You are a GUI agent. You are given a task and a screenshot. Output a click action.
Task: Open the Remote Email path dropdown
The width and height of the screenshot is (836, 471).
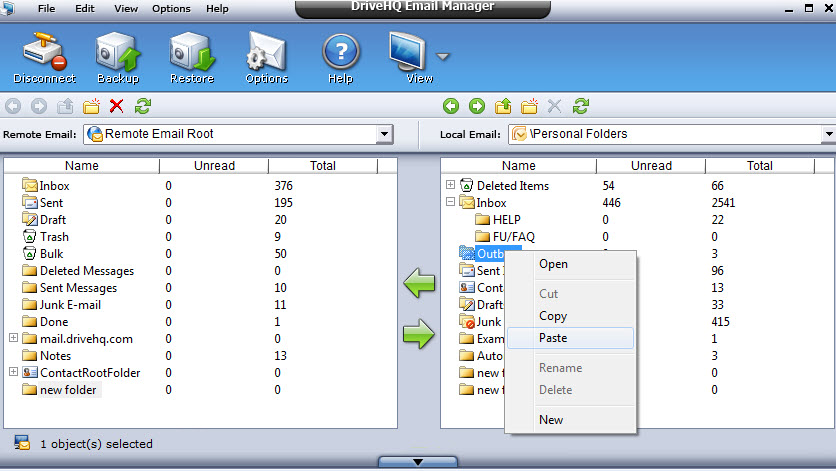384,134
